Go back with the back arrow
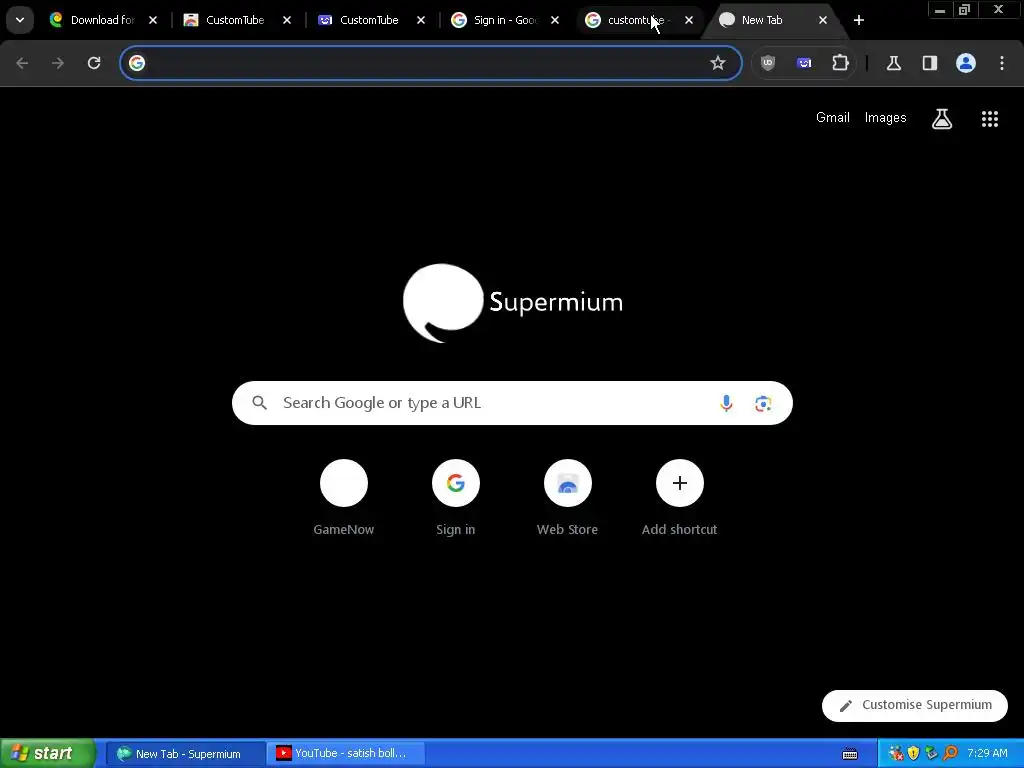The image size is (1024, 768). (x=22, y=63)
